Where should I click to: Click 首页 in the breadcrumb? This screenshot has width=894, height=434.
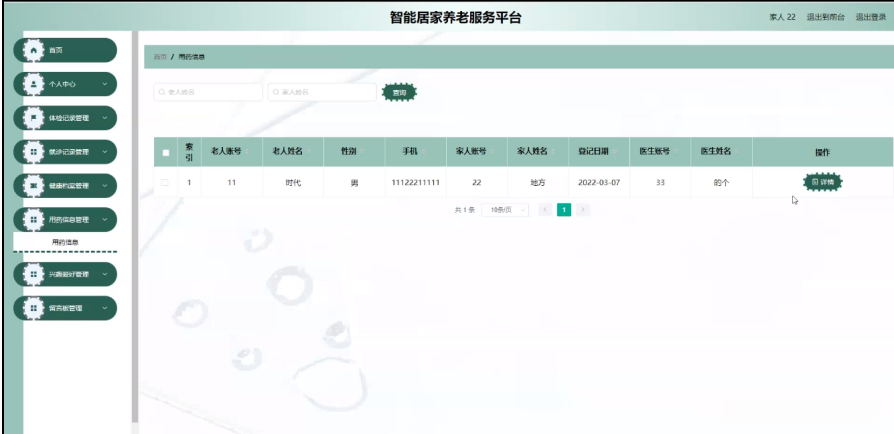[x=160, y=57]
